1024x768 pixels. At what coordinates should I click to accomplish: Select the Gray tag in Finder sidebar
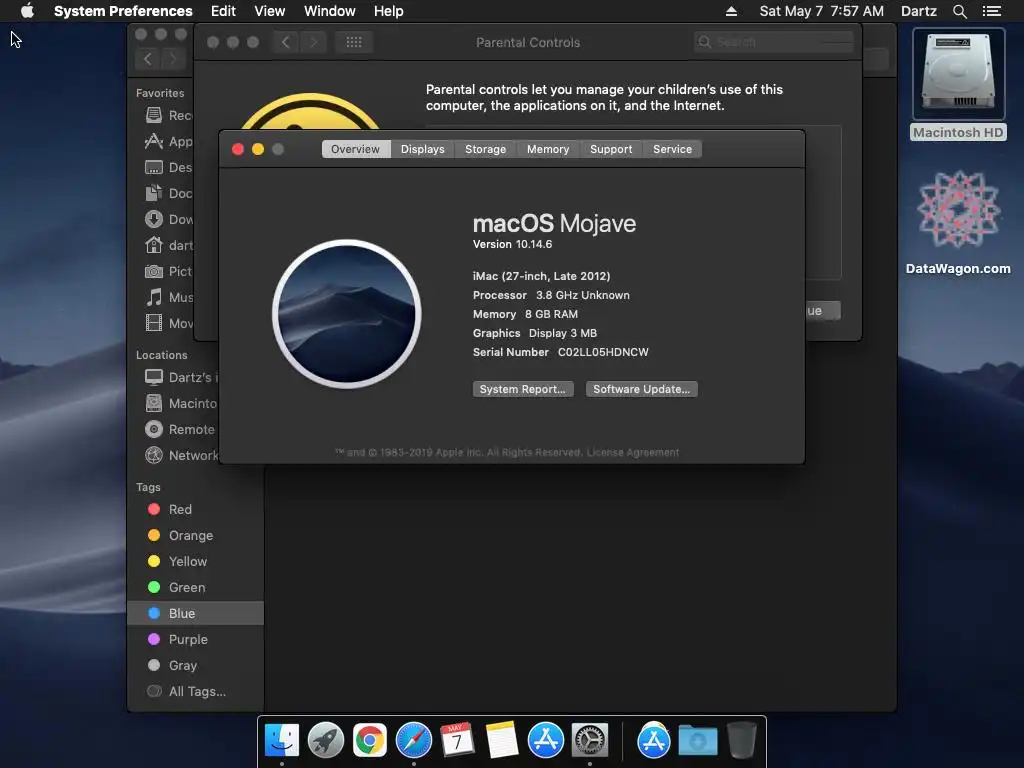pyautogui.click(x=195, y=665)
